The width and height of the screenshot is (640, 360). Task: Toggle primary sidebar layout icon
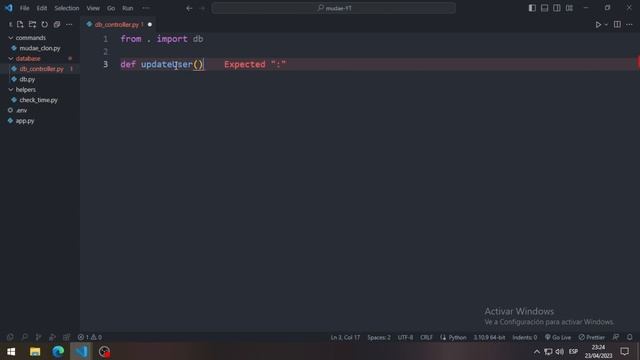point(532,8)
